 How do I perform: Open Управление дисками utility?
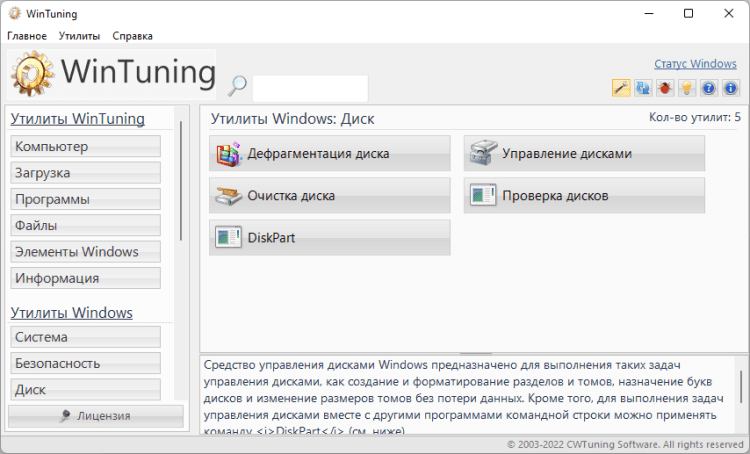(584, 153)
